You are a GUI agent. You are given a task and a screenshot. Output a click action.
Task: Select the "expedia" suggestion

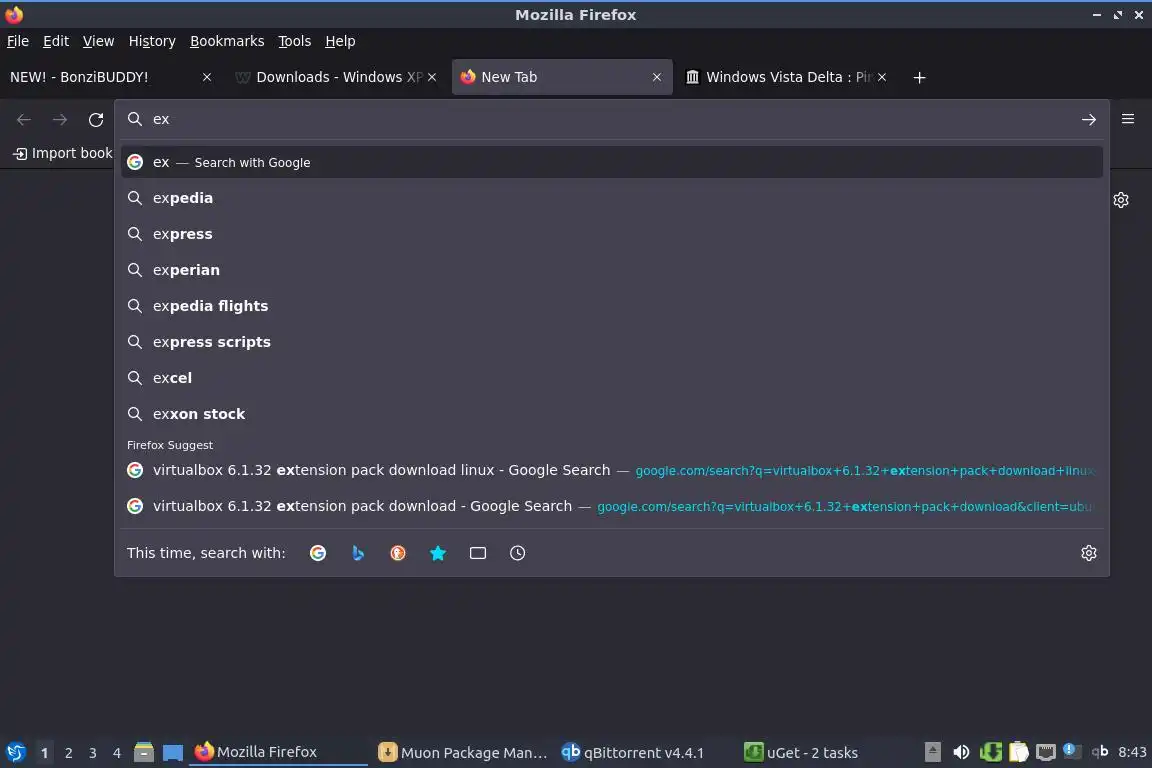pyautogui.click(x=611, y=198)
